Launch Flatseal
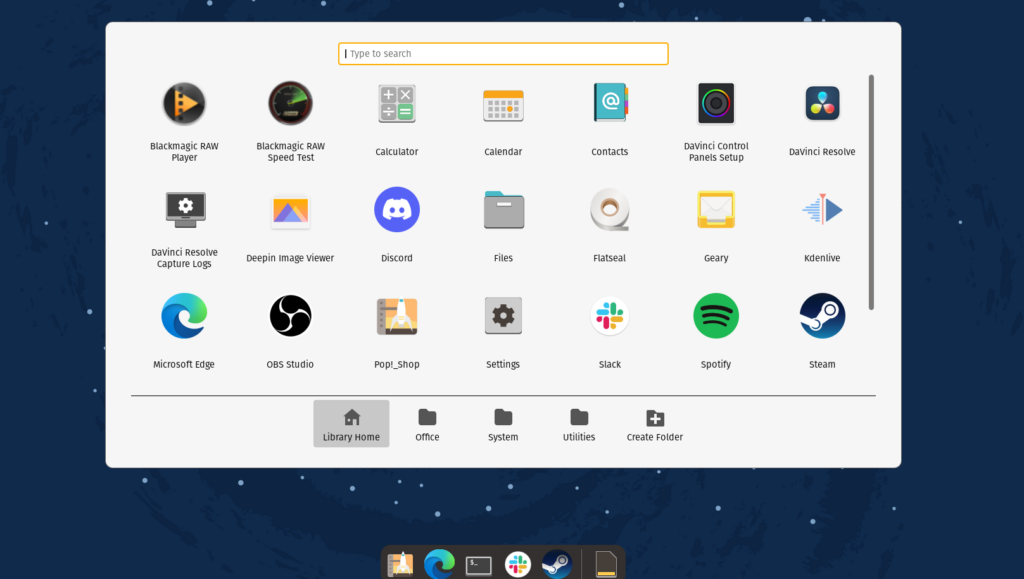The height and width of the screenshot is (579, 1024). tap(610, 210)
